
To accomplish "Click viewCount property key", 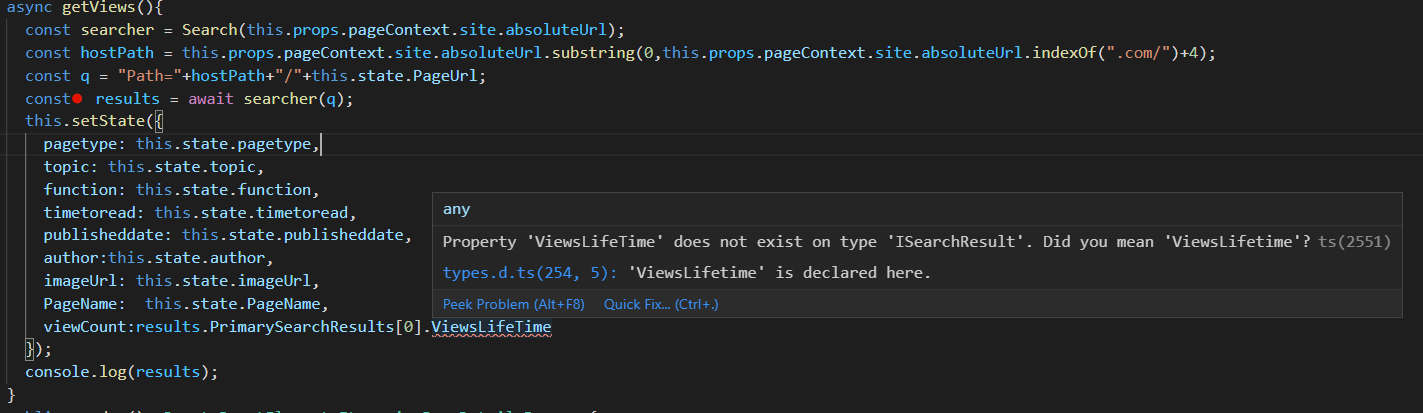I will click(85, 327).
